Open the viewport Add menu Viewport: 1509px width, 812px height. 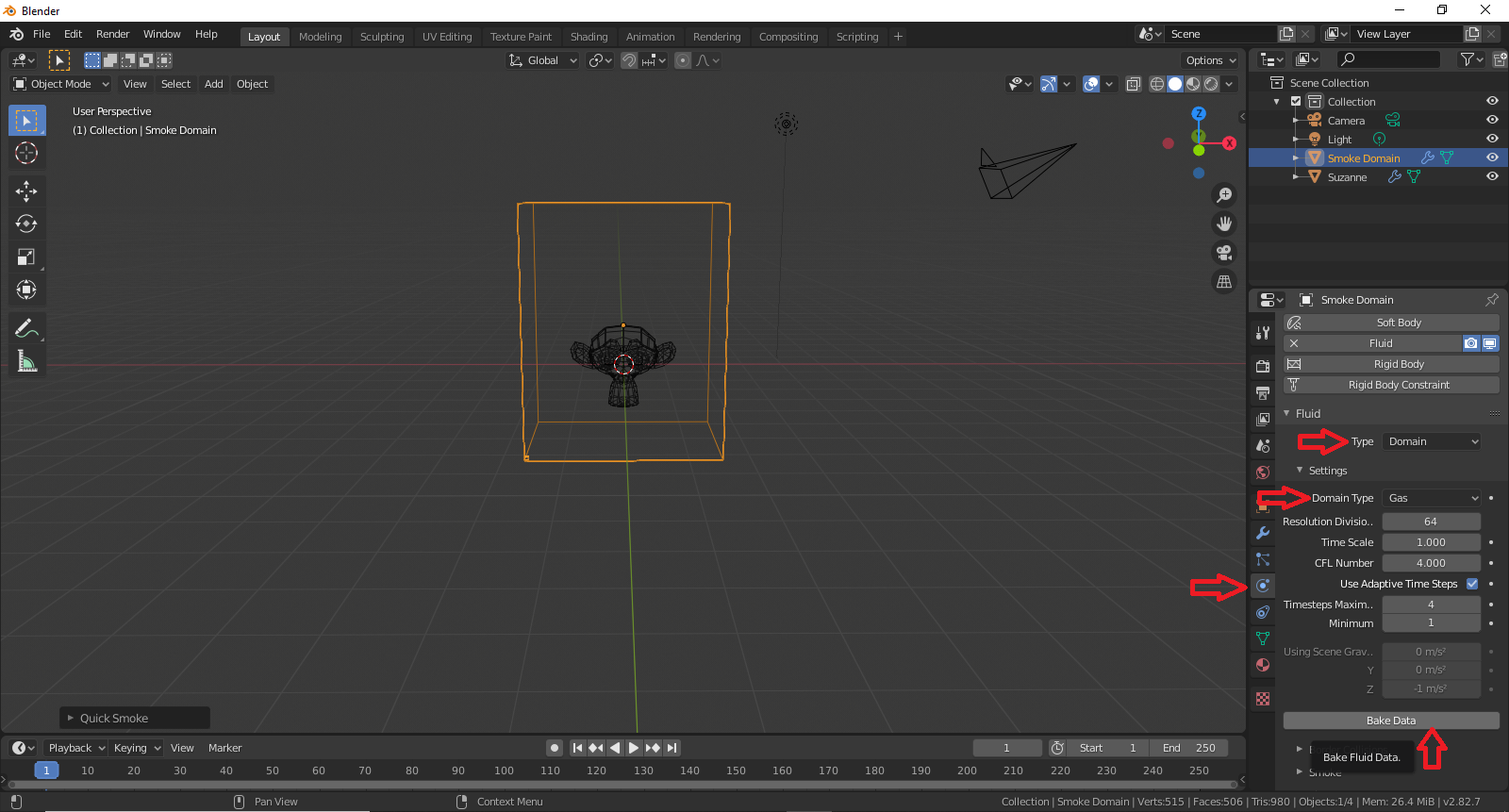(x=214, y=84)
